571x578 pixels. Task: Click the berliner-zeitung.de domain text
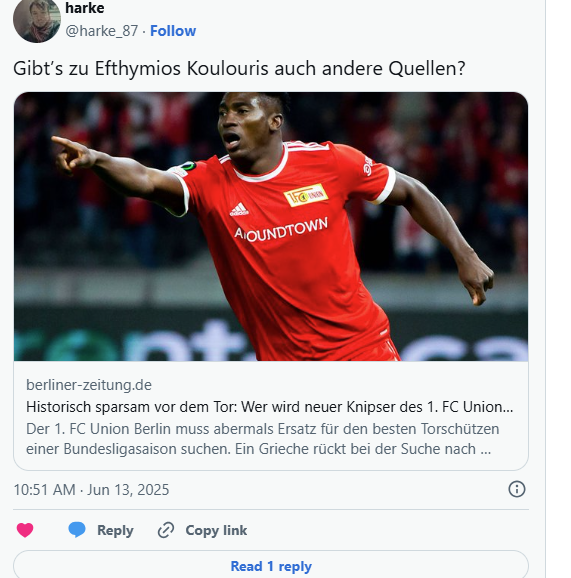89,385
